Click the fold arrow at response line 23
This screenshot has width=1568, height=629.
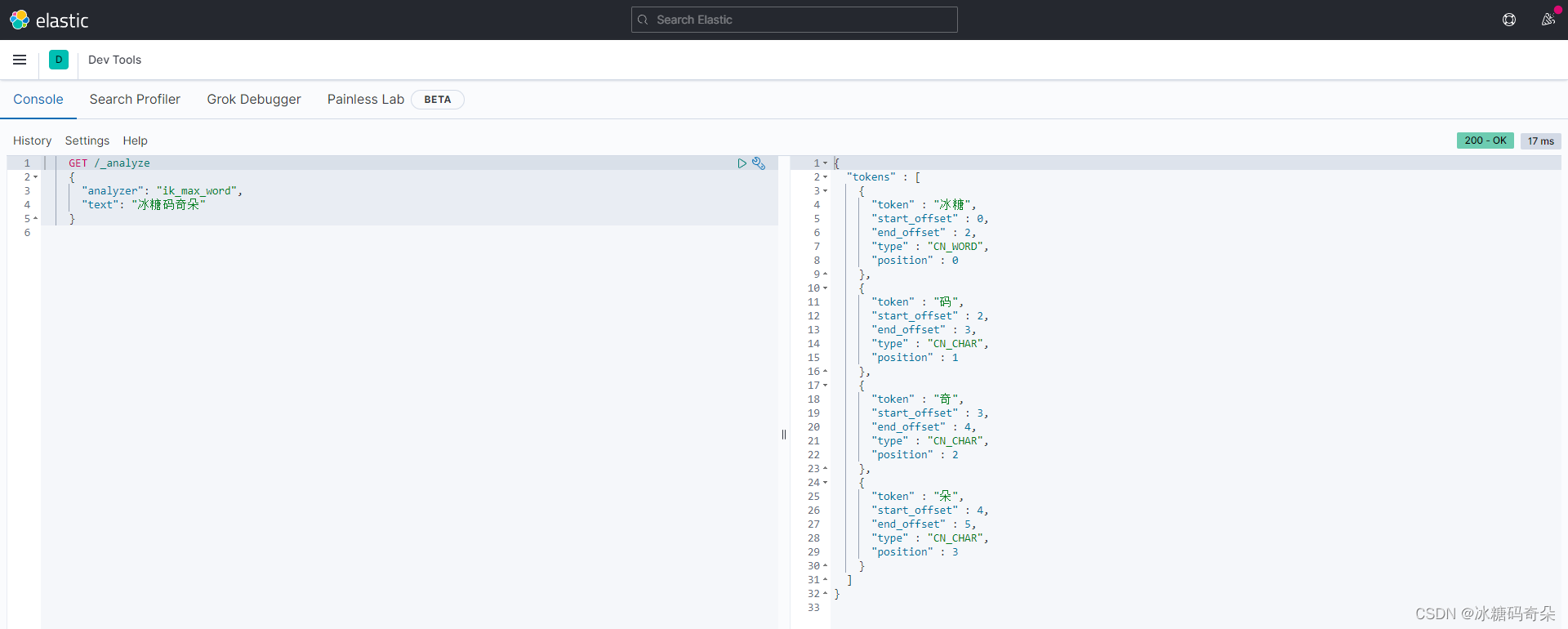825,469
